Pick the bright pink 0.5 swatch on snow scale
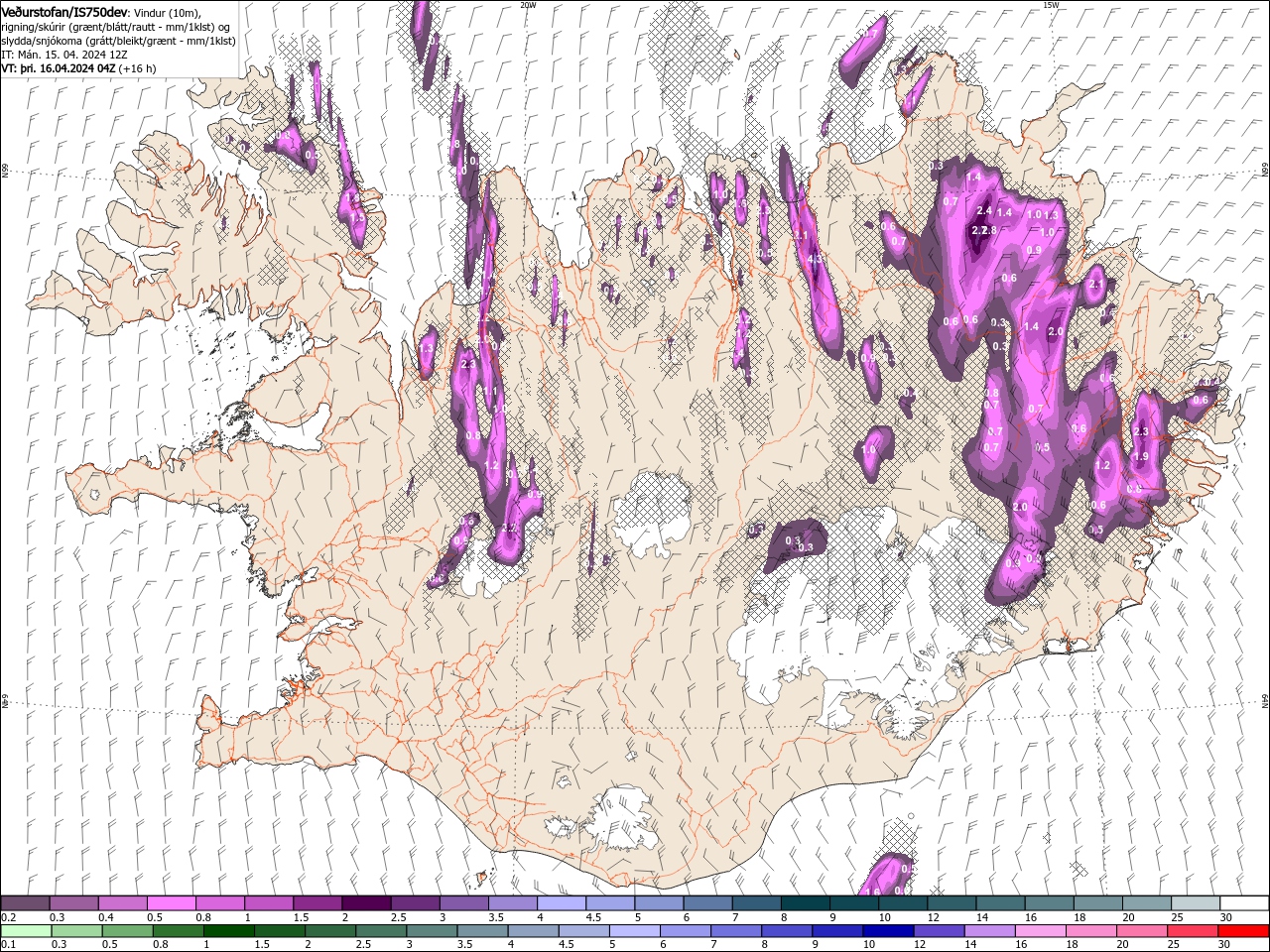Screen dimensions: 1270x952 pos(172,903)
